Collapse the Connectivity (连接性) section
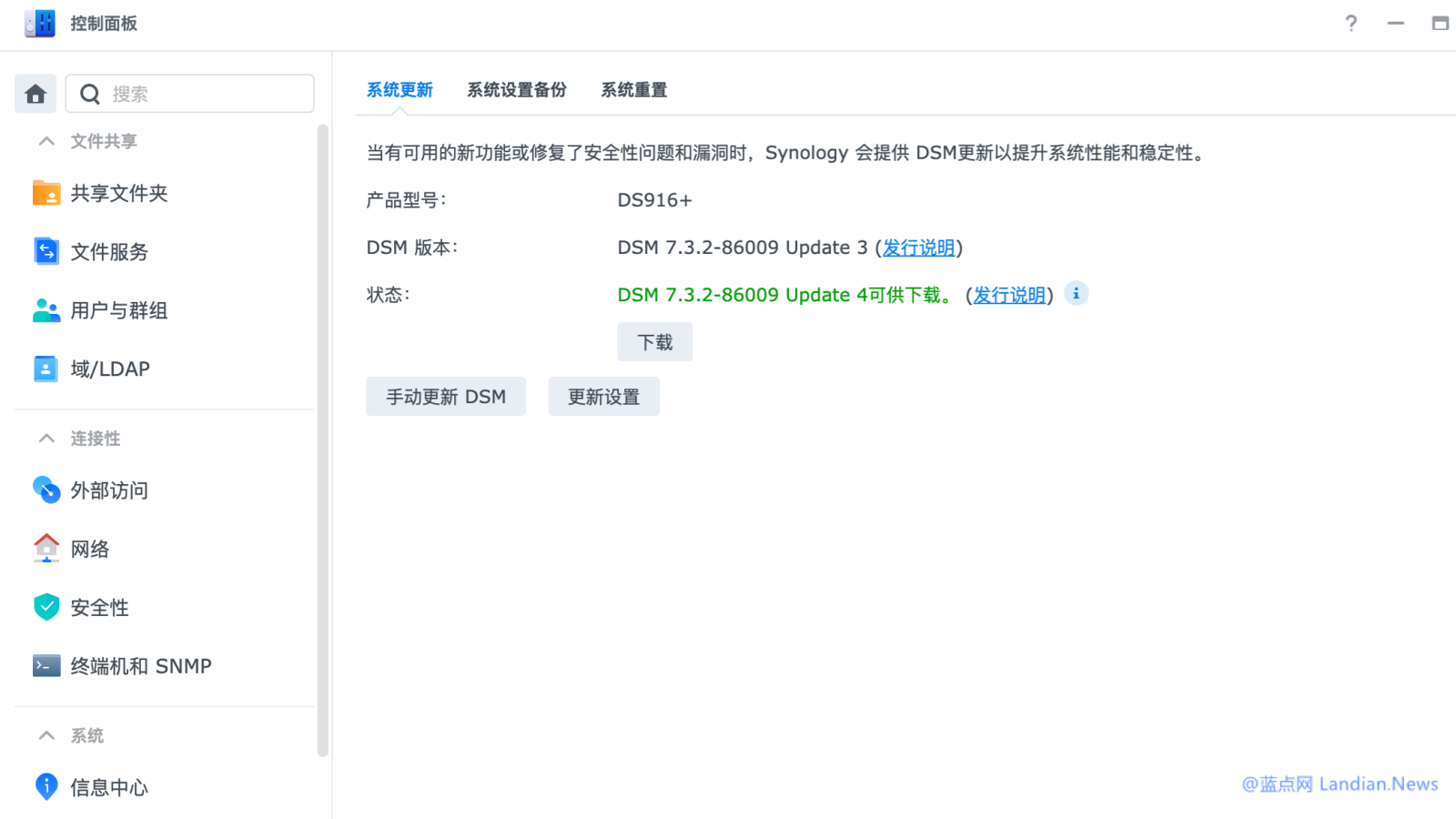1456x819 pixels. [46, 439]
